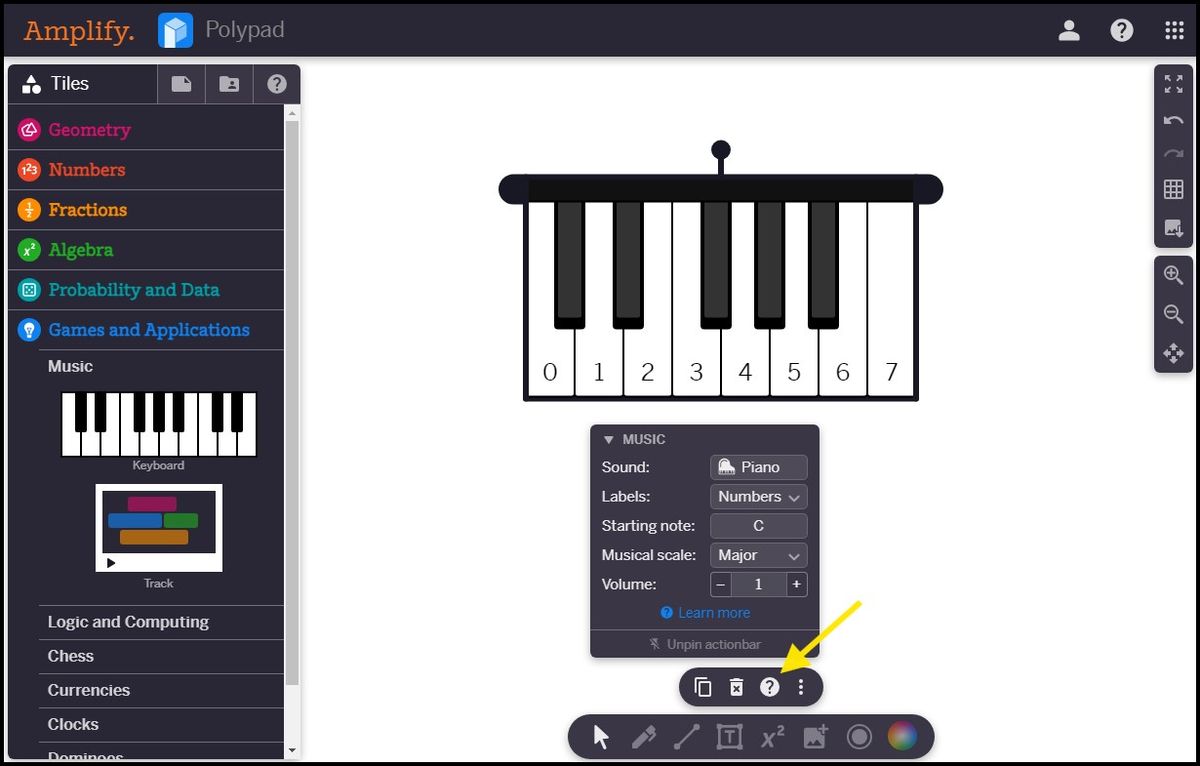Select the Pen tool
This screenshot has height=766, width=1200.
[x=643, y=736]
